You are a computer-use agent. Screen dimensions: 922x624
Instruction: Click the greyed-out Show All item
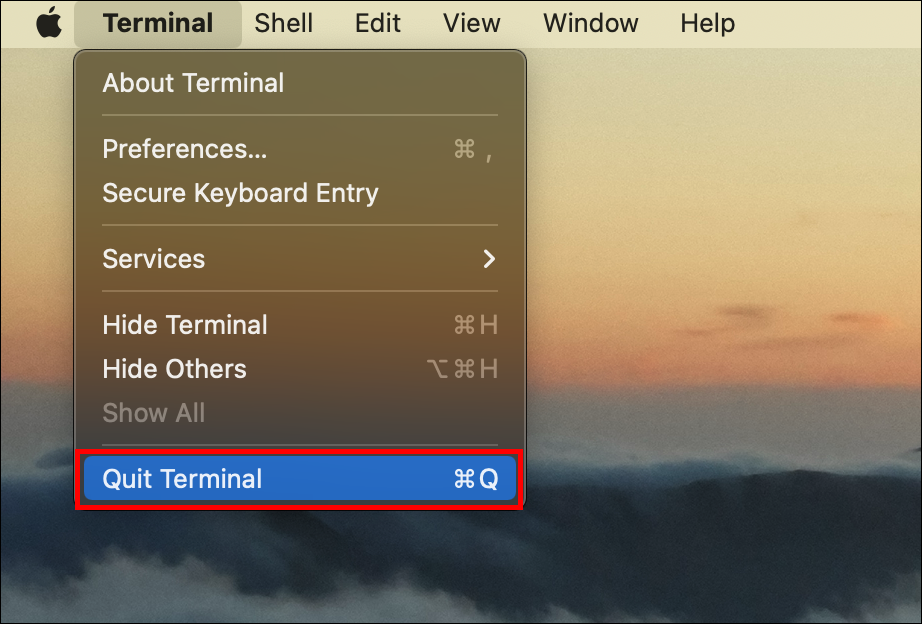point(153,413)
